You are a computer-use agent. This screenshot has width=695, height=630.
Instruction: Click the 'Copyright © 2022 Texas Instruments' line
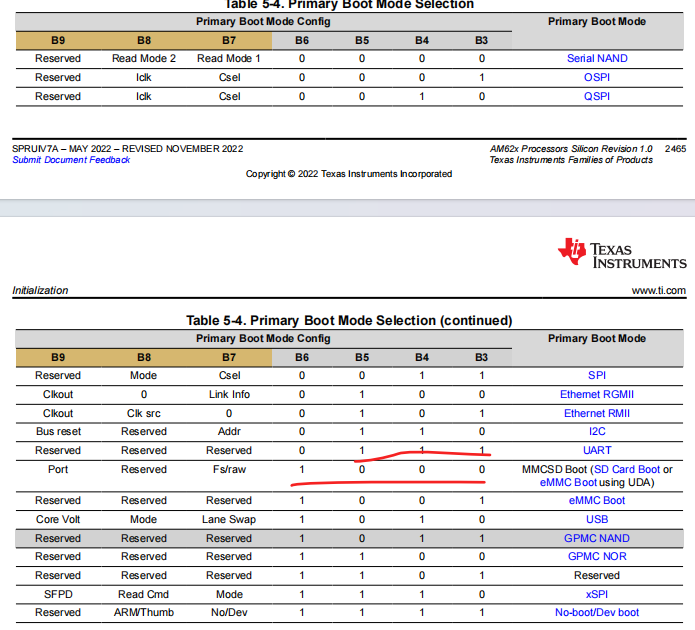coord(349,174)
